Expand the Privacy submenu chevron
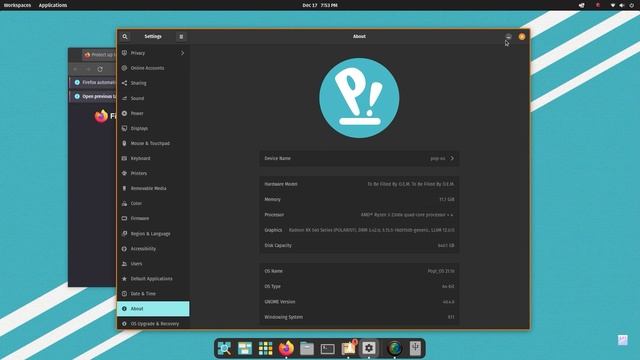Viewport: 640px width, 360px height. coord(182,53)
